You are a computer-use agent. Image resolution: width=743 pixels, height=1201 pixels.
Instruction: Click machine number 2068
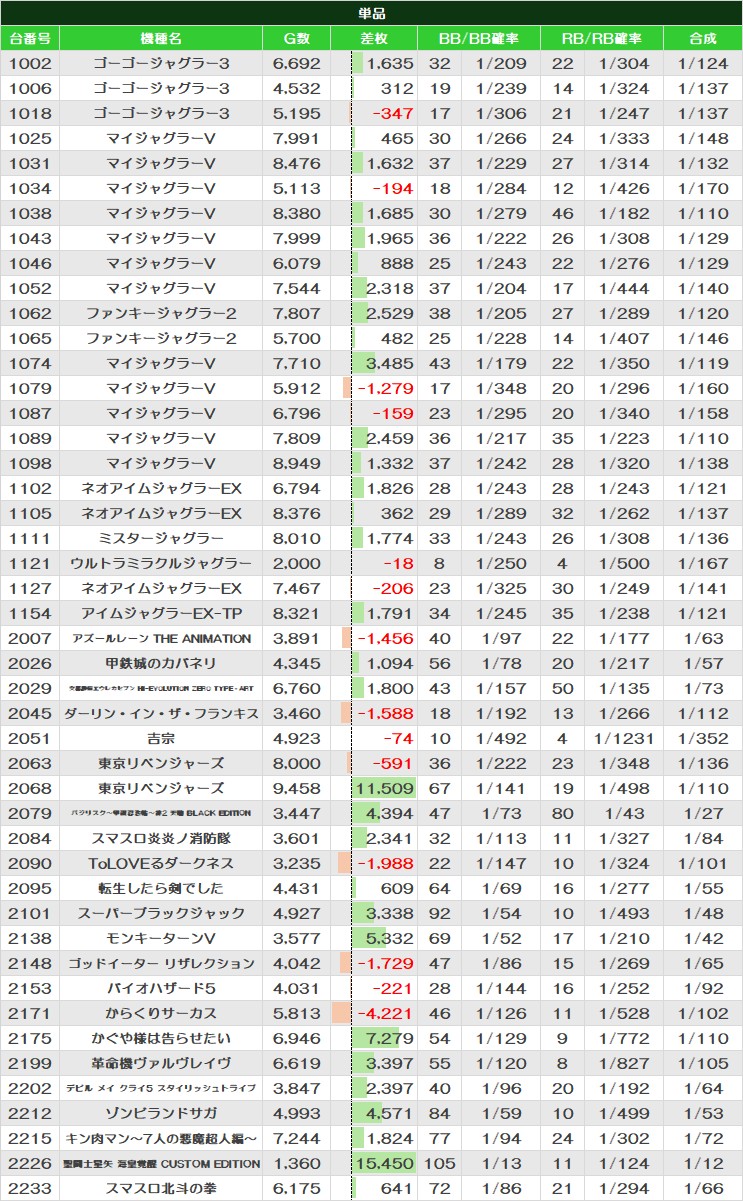30,788
